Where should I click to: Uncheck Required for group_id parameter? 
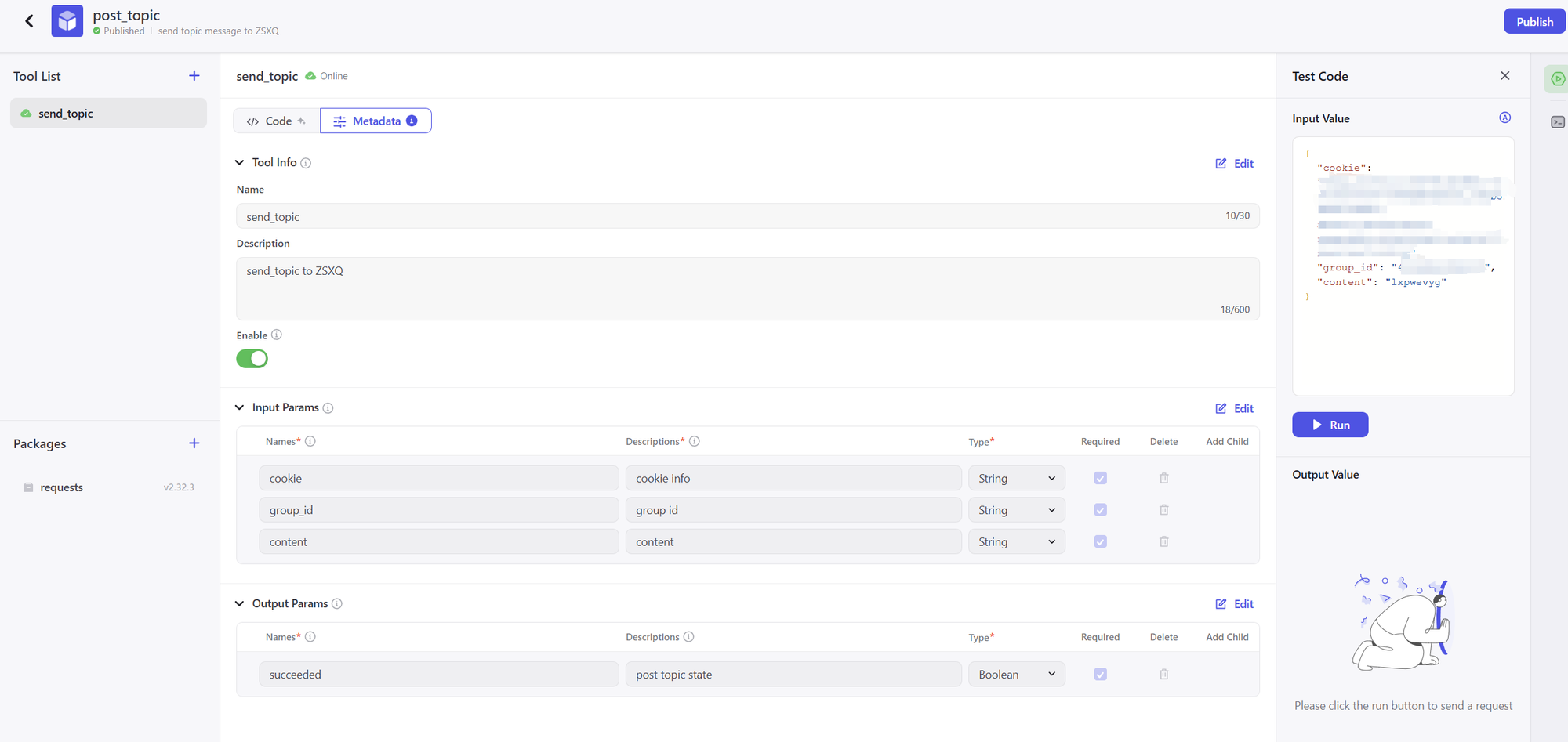click(x=1100, y=510)
